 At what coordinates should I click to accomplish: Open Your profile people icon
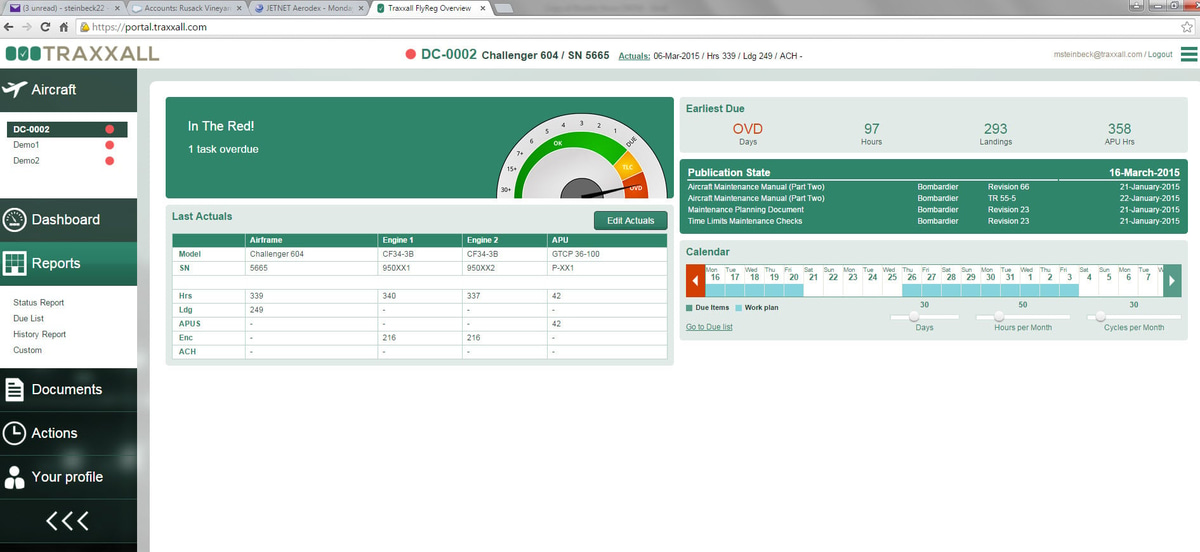(x=15, y=477)
